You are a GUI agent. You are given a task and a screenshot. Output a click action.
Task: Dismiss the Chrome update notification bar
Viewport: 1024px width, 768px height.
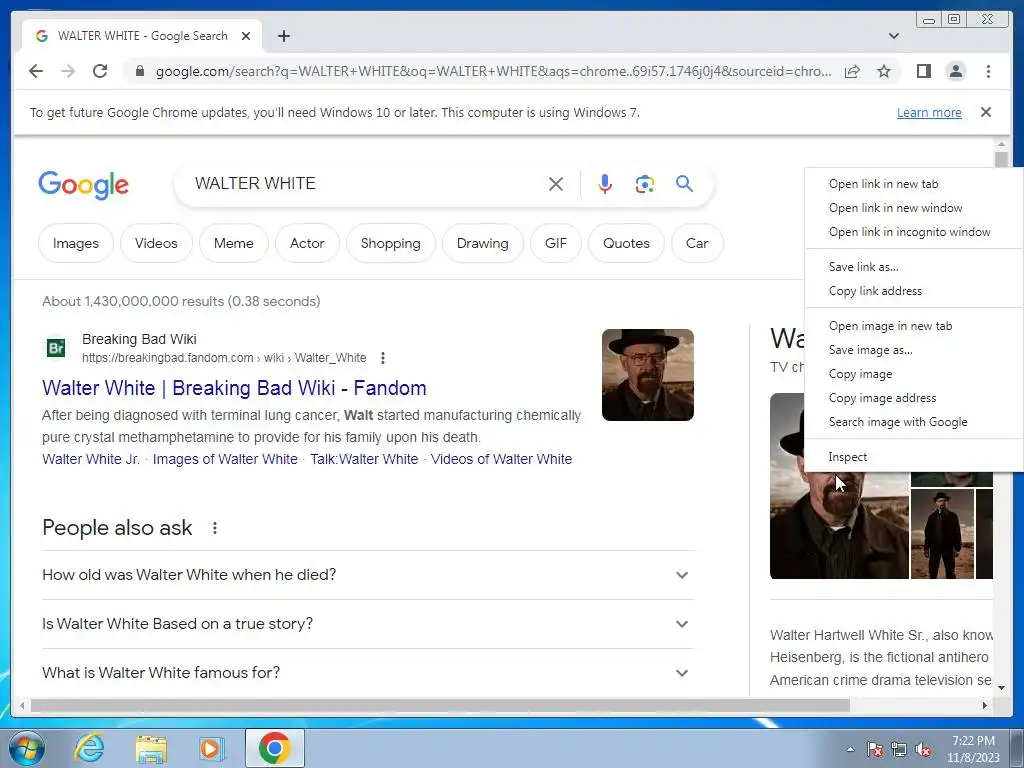[986, 112]
